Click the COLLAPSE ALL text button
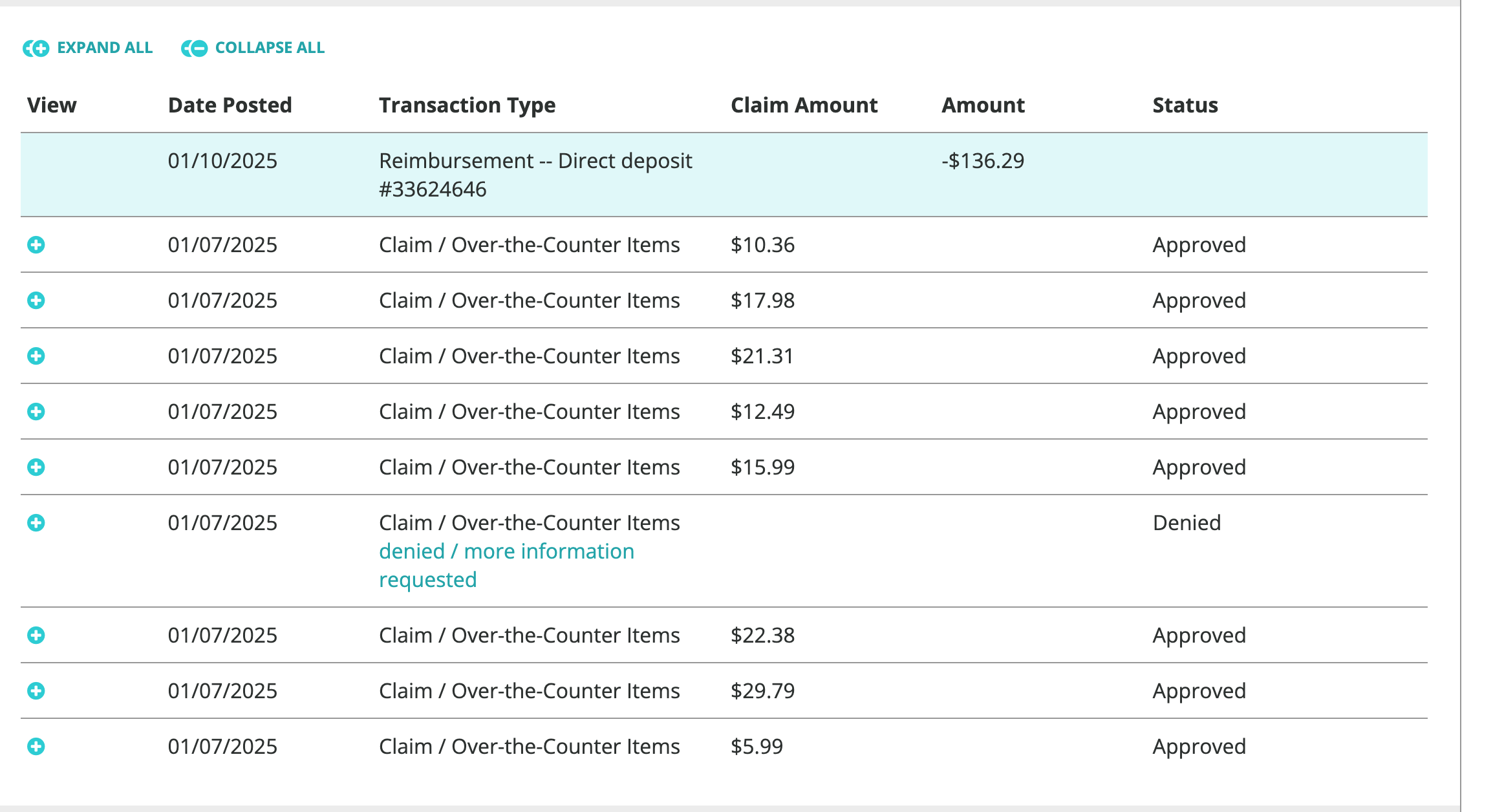This screenshot has width=1504, height=812. pyautogui.click(x=270, y=47)
